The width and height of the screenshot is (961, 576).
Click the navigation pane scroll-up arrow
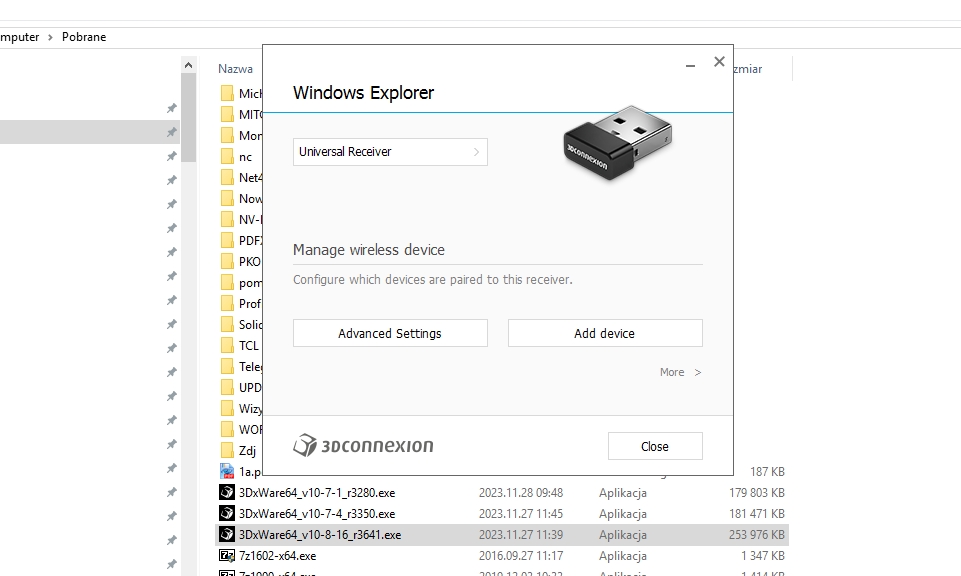[x=188, y=65]
